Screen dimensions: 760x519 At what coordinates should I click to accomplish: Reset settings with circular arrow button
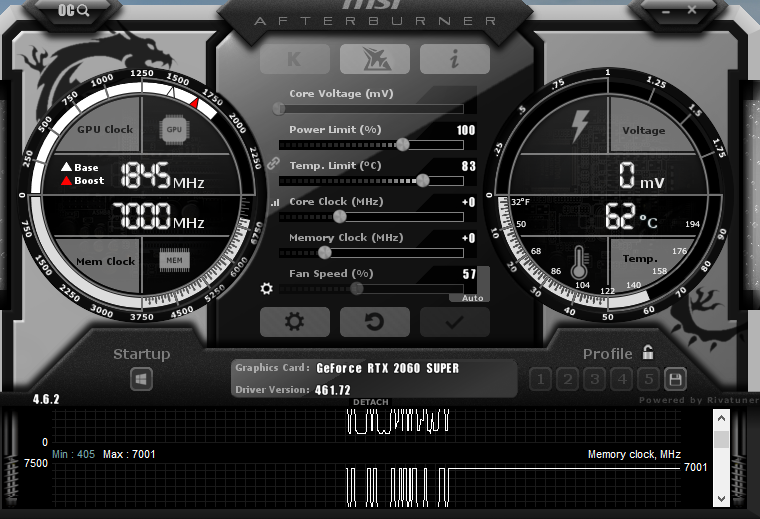[x=375, y=322]
